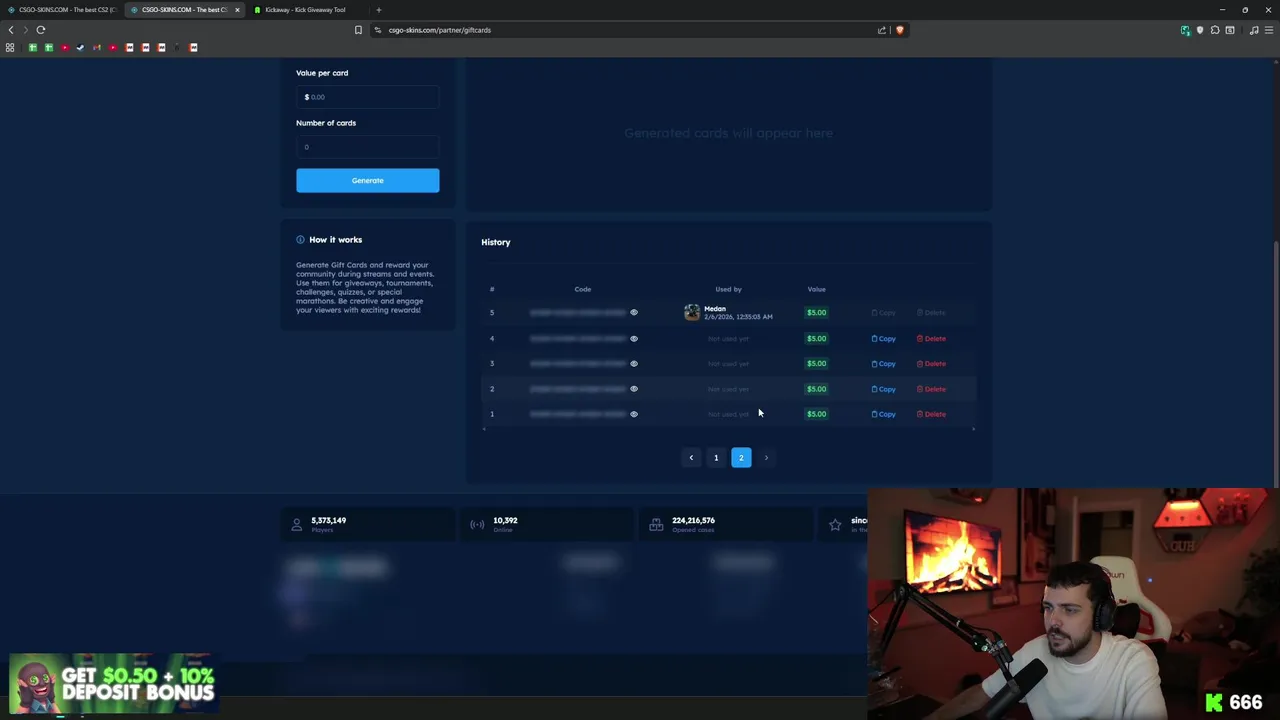This screenshot has width=1280, height=720.
Task: Switch to Kickaway Kick Giveaway Tool tab
Action: (x=305, y=10)
